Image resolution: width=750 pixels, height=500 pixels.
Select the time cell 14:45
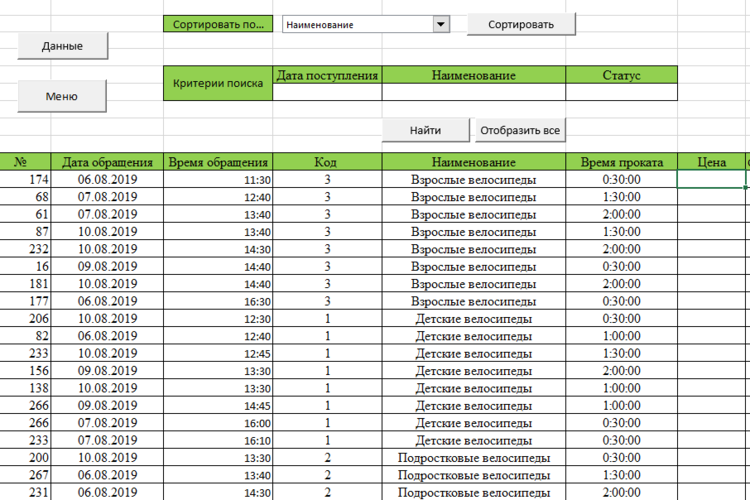coord(218,405)
